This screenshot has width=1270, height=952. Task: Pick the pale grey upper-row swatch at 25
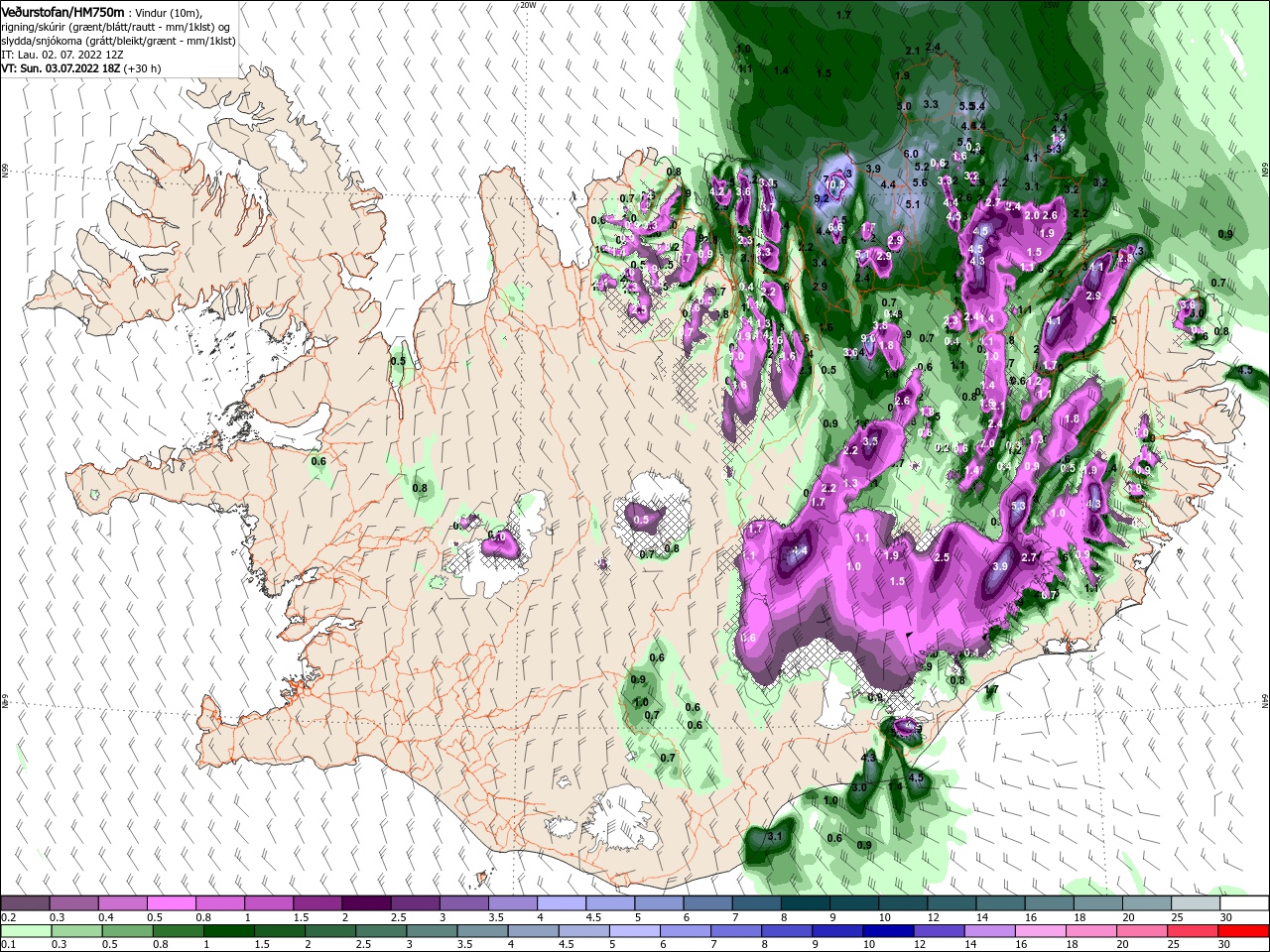point(1194,903)
